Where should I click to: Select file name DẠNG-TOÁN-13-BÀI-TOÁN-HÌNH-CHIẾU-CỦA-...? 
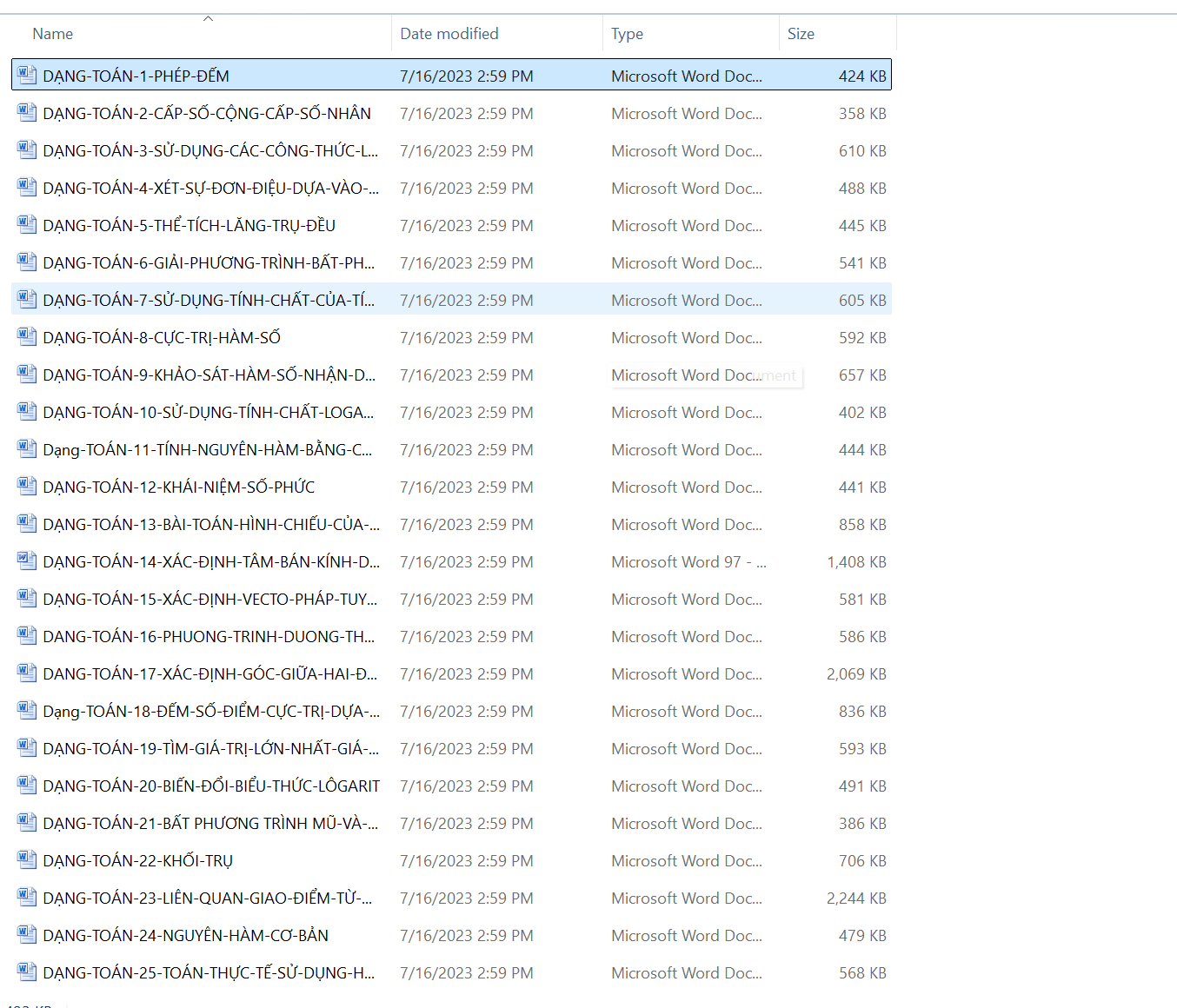point(211,524)
